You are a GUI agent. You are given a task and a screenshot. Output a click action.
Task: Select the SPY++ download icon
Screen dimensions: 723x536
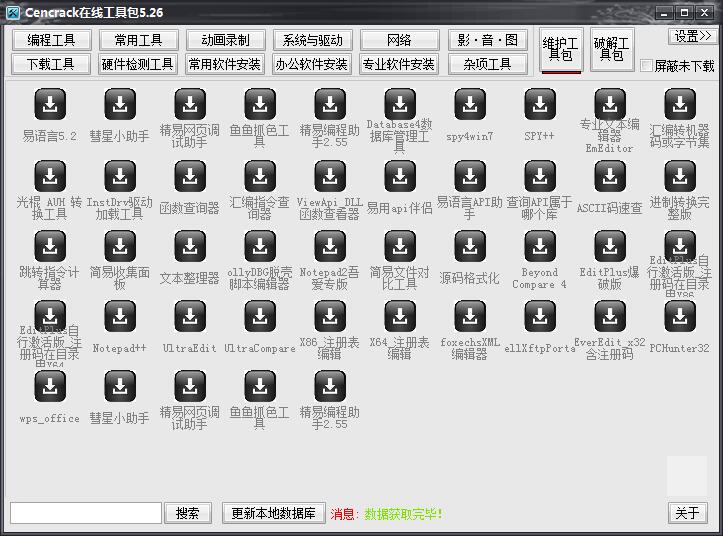(x=540, y=104)
